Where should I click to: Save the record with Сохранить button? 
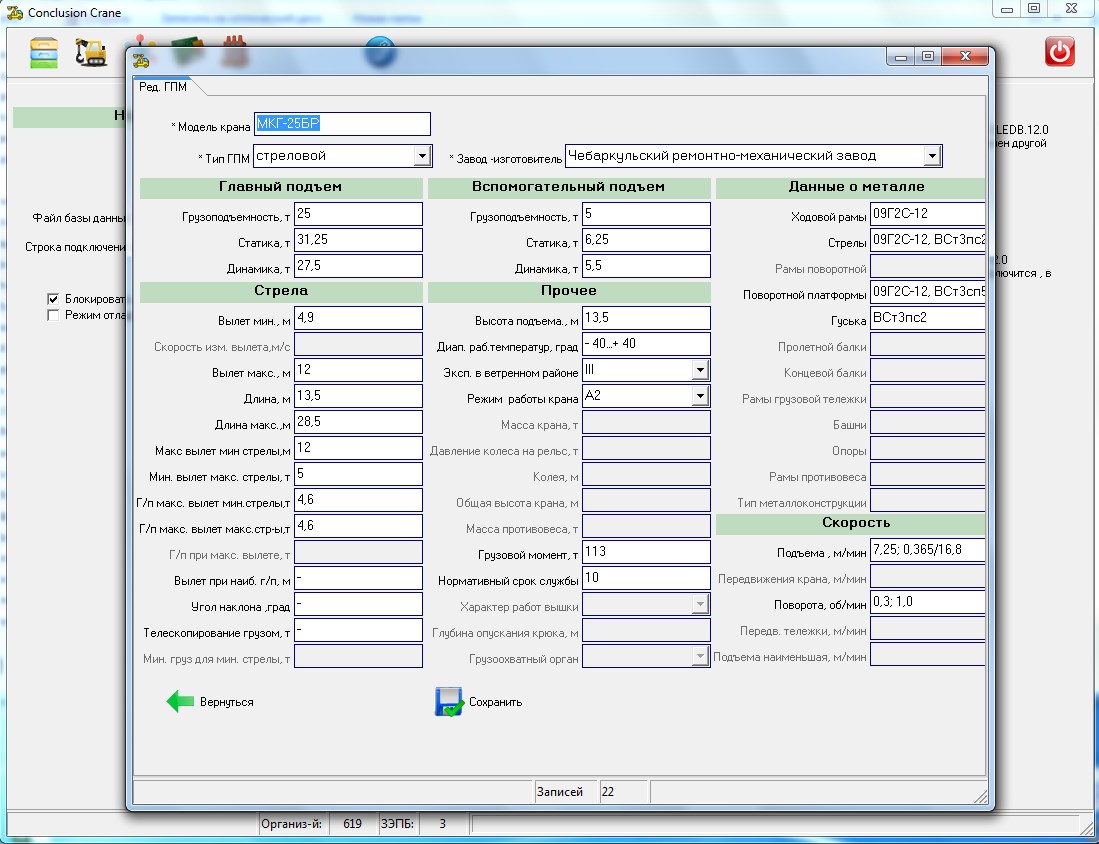point(479,702)
